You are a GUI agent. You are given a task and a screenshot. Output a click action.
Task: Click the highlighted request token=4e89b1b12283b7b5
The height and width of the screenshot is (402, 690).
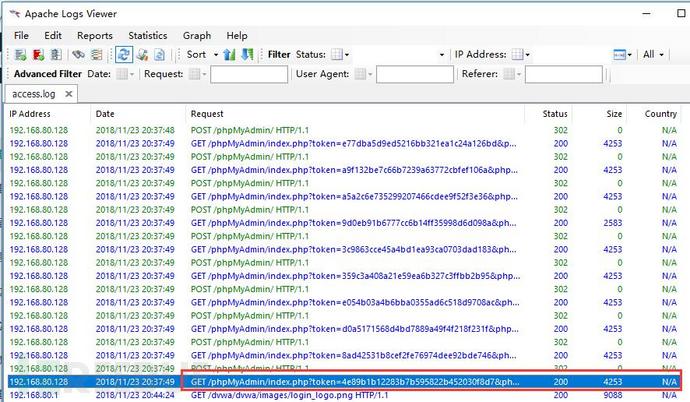pyautogui.click(x=355, y=382)
